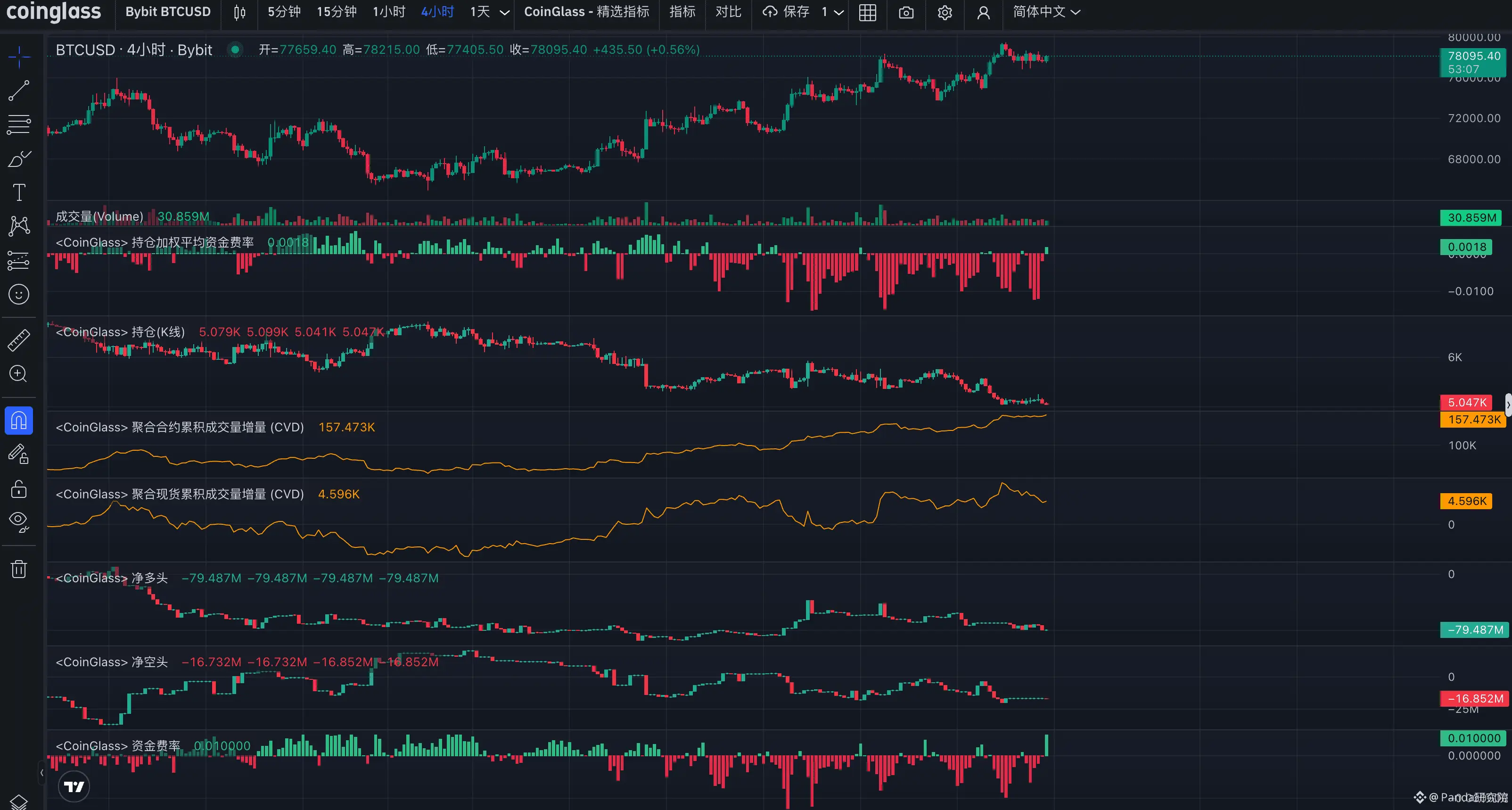This screenshot has height=810, width=1512.
Task: Take a chart snapshot with camera icon
Action: tap(906, 12)
